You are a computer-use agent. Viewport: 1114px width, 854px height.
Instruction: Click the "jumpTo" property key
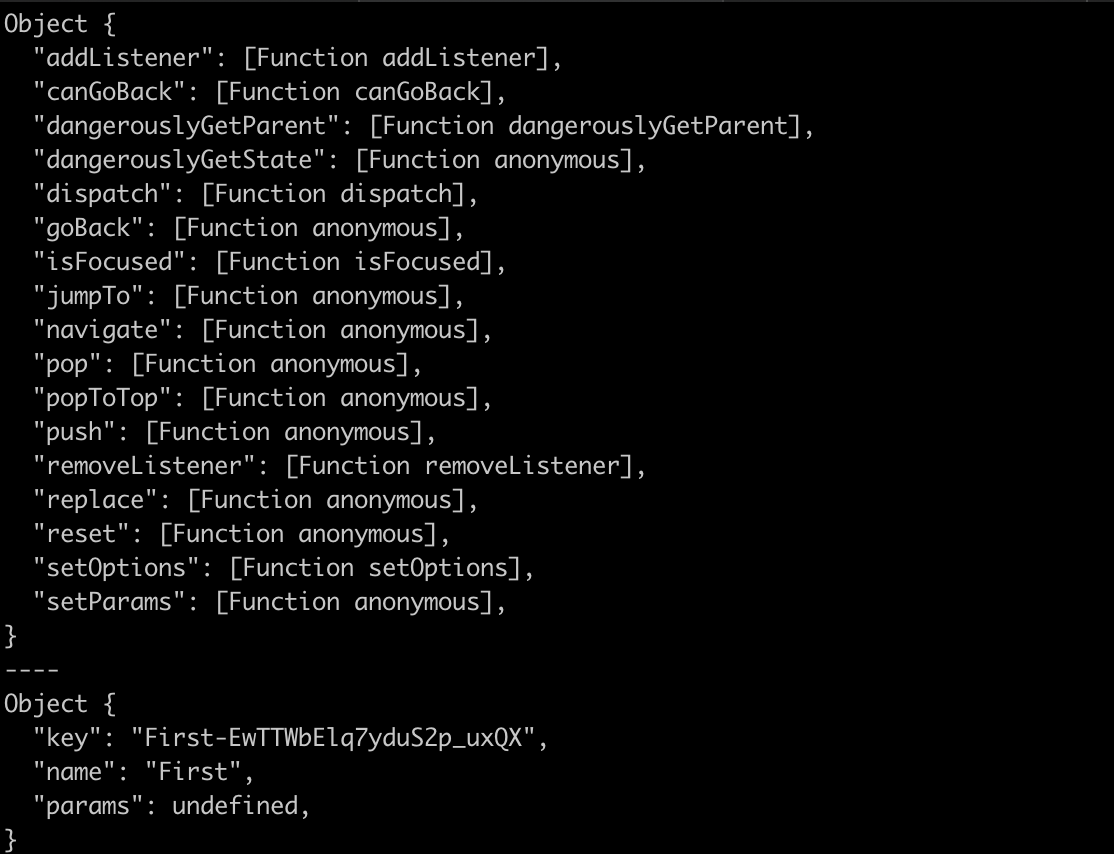pyautogui.click(x=88, y=296)
